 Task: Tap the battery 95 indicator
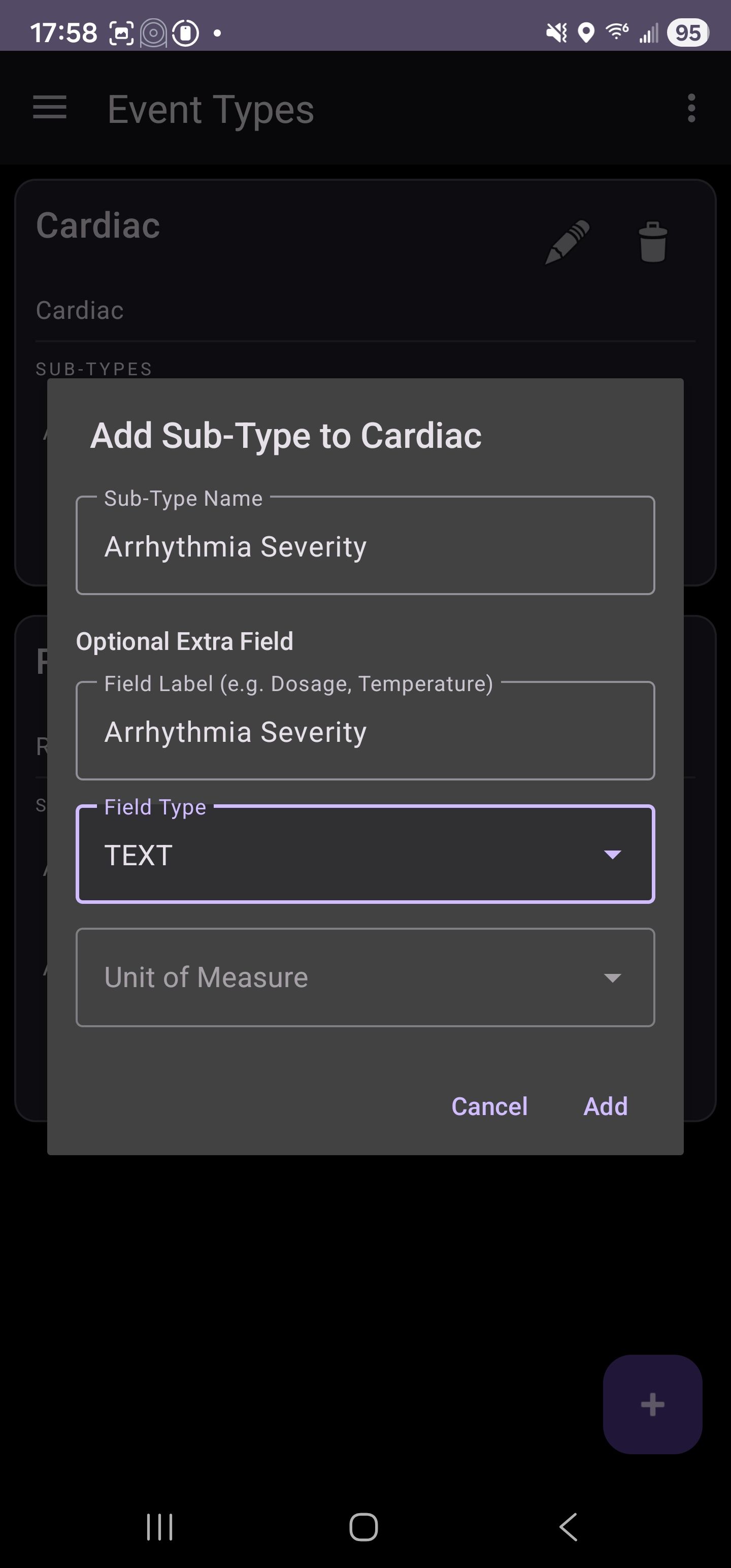tap(688, 32)
